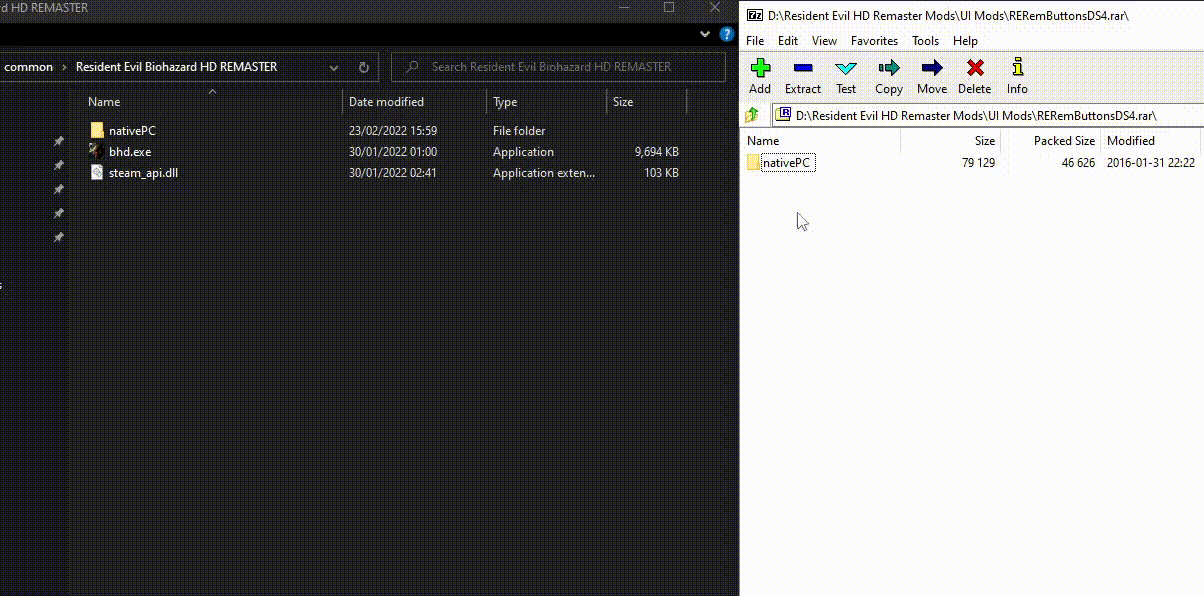Open the File menu in 7-Zip

[755, 41]
